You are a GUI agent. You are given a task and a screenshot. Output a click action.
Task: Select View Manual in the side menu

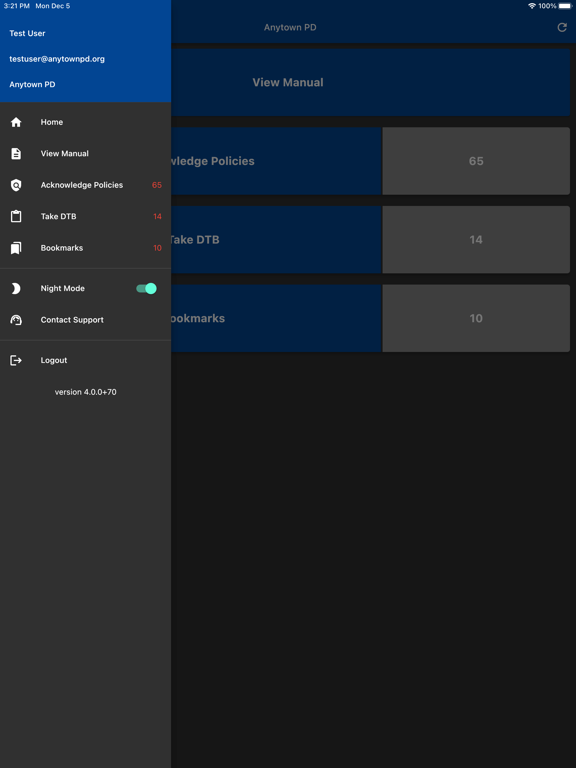point(86,153)
